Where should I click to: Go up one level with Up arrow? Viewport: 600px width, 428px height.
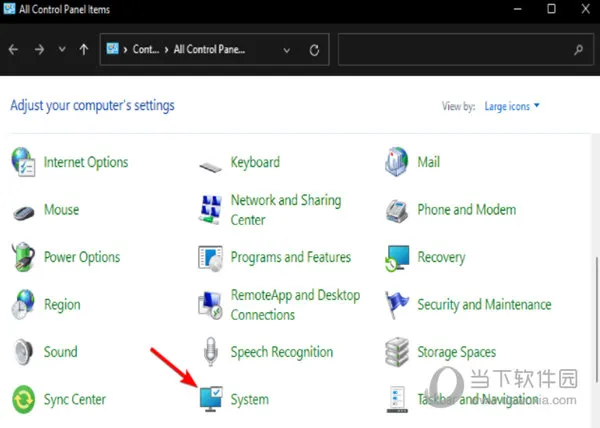click(84, 49)
